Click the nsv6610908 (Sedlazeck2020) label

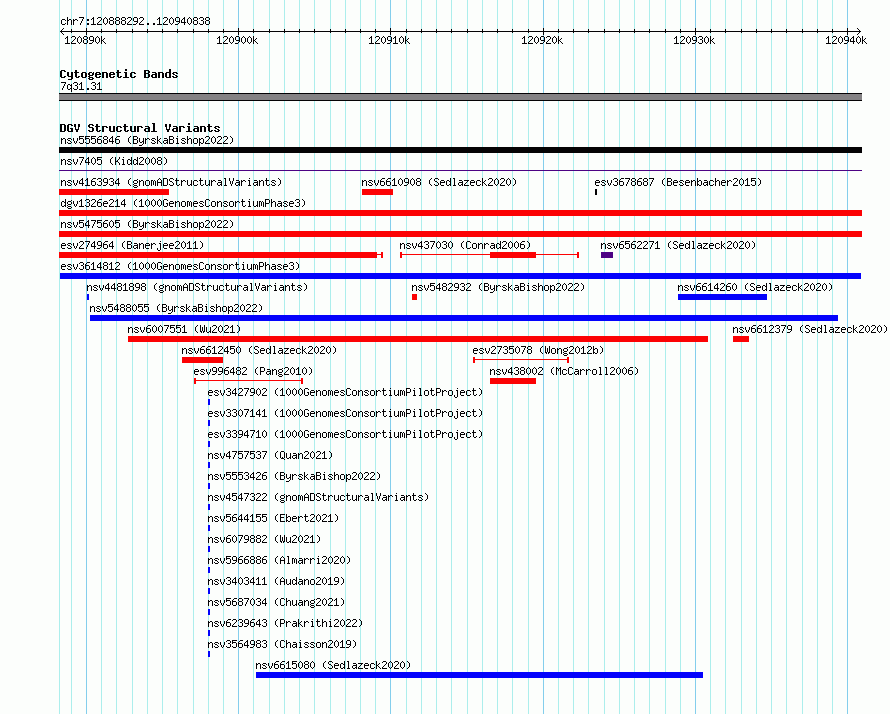pyautogui.click(x=439, y=182)
